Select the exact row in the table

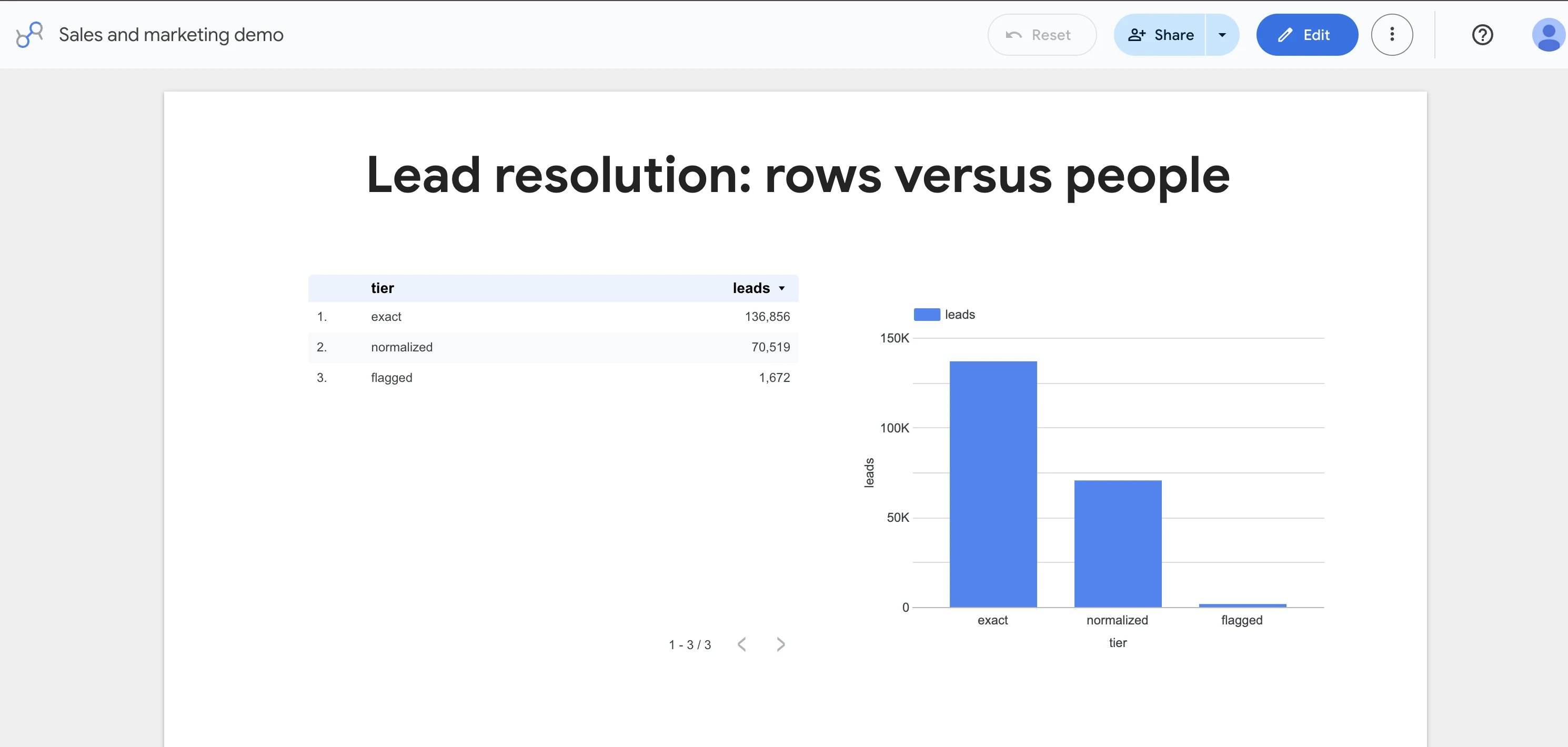[x=552, y=317]
